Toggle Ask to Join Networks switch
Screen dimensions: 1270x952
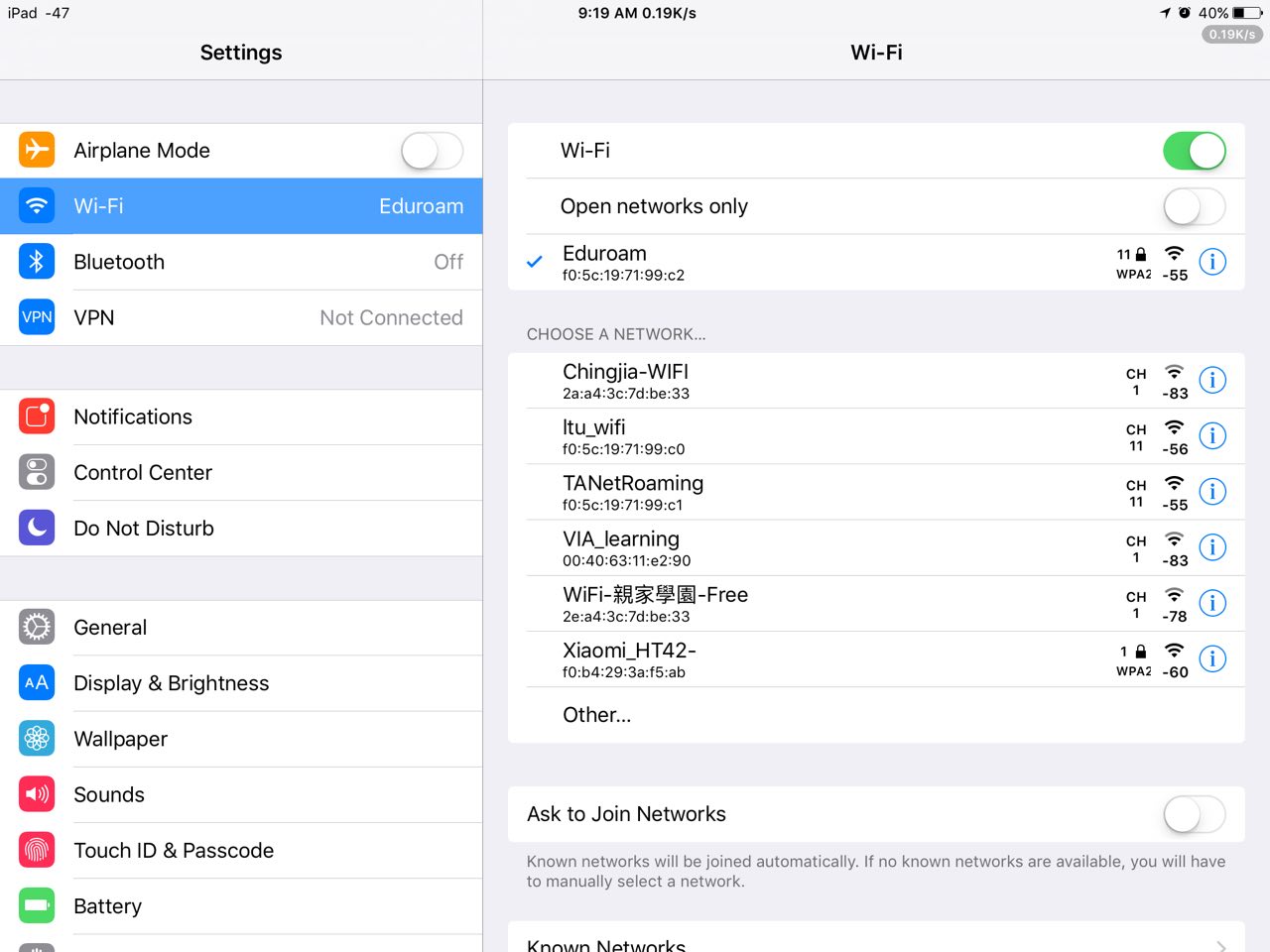(1195, 814)
